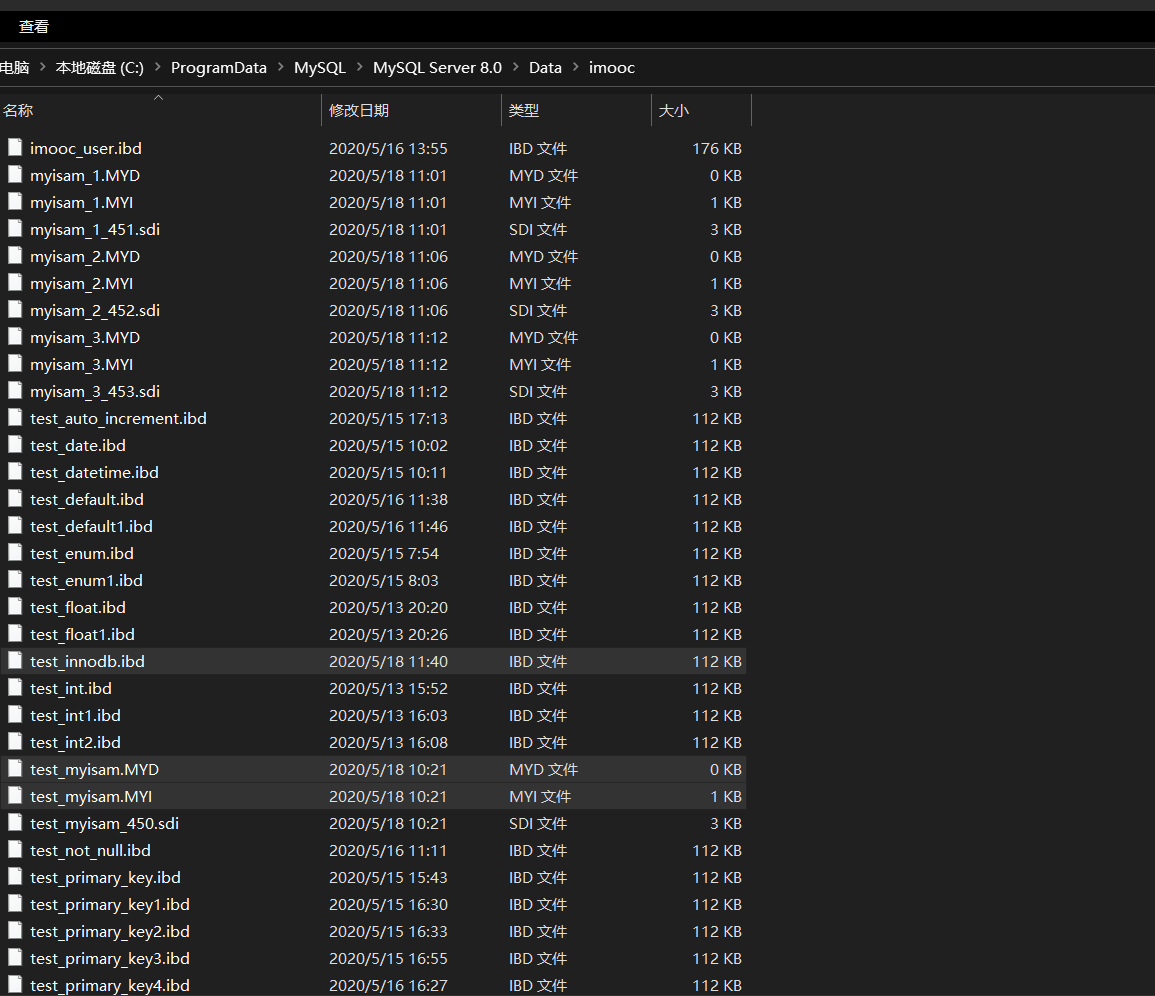Viewport: 1155px width, 996px height.
Task: Select file name test_primary_key2.ibd
Action: tap(110, 932)
